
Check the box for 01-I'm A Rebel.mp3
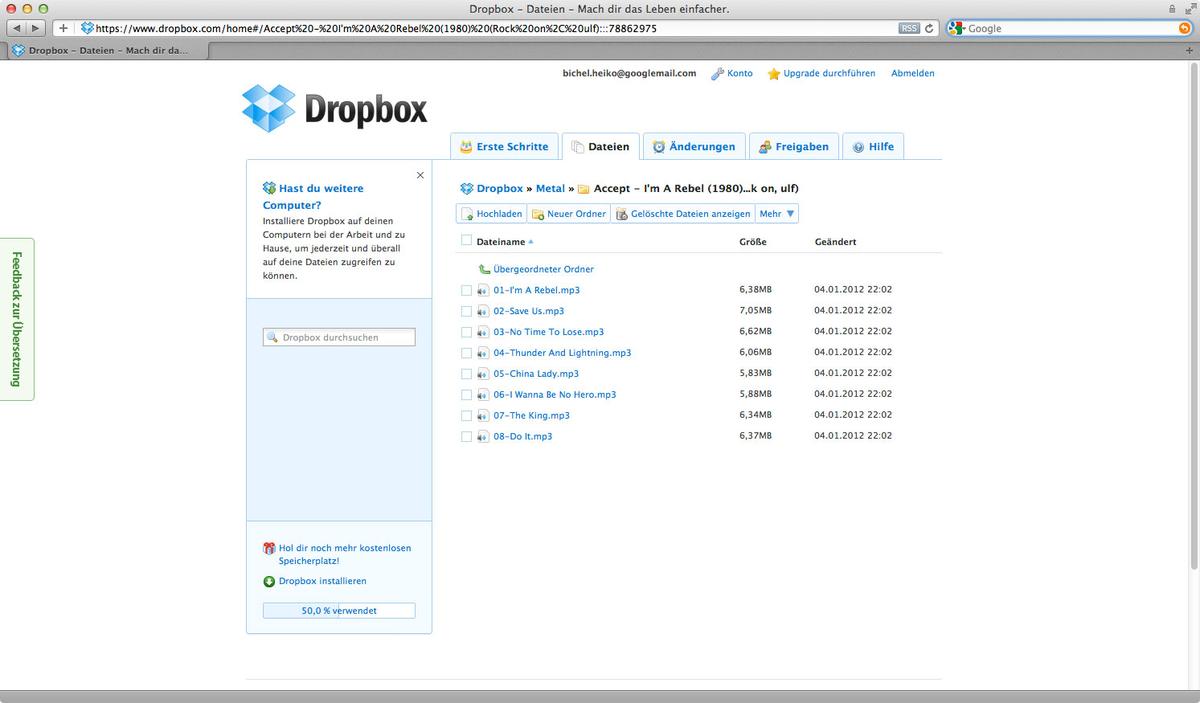point(466,290)
